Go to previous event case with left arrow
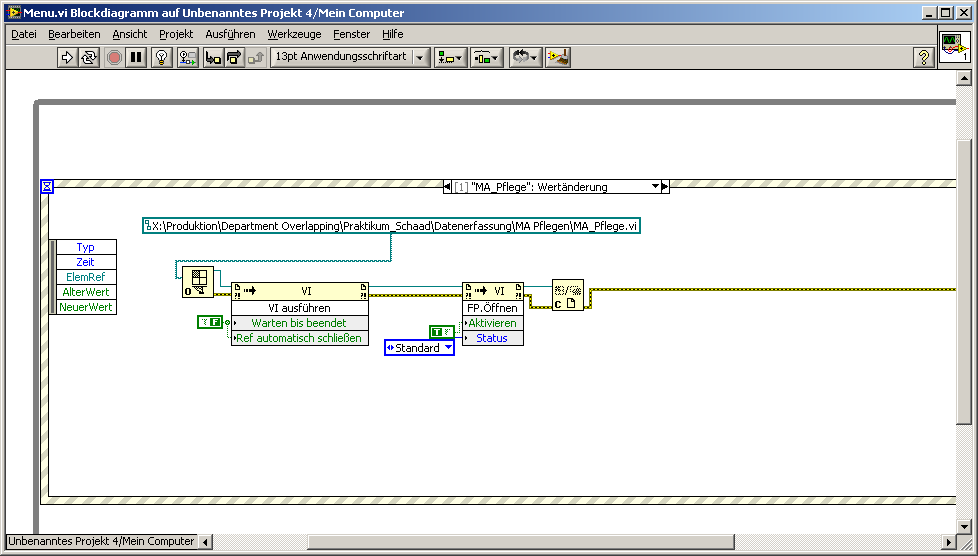Screen dimensions: 978x556 [447, 187]
